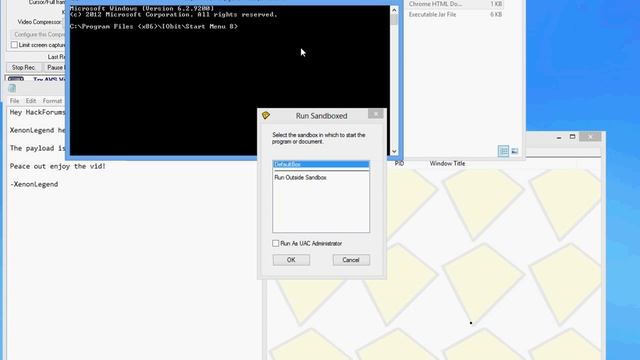
Task: Click Configure this Compressor button
Action: pos(38,35)
